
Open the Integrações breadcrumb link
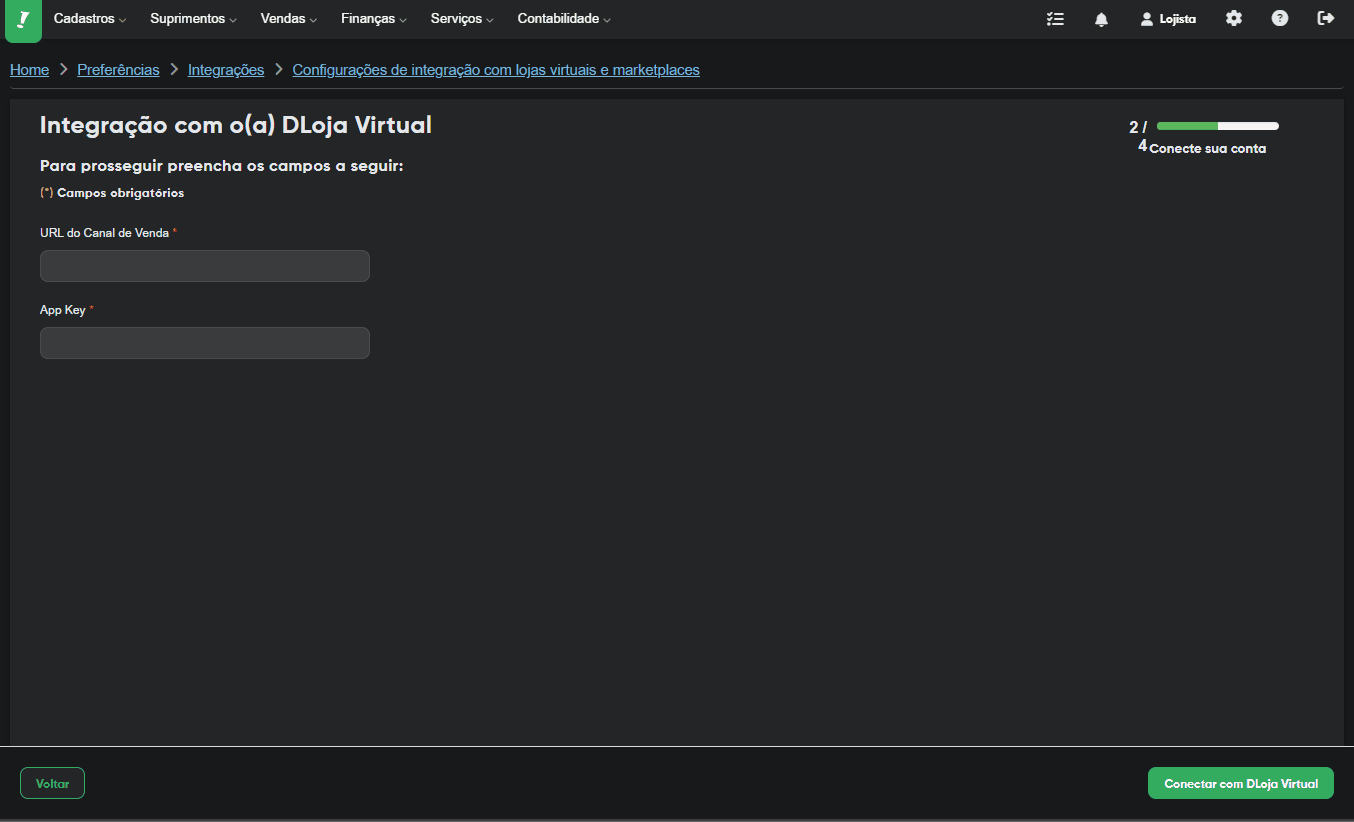[x=226, y=70]
